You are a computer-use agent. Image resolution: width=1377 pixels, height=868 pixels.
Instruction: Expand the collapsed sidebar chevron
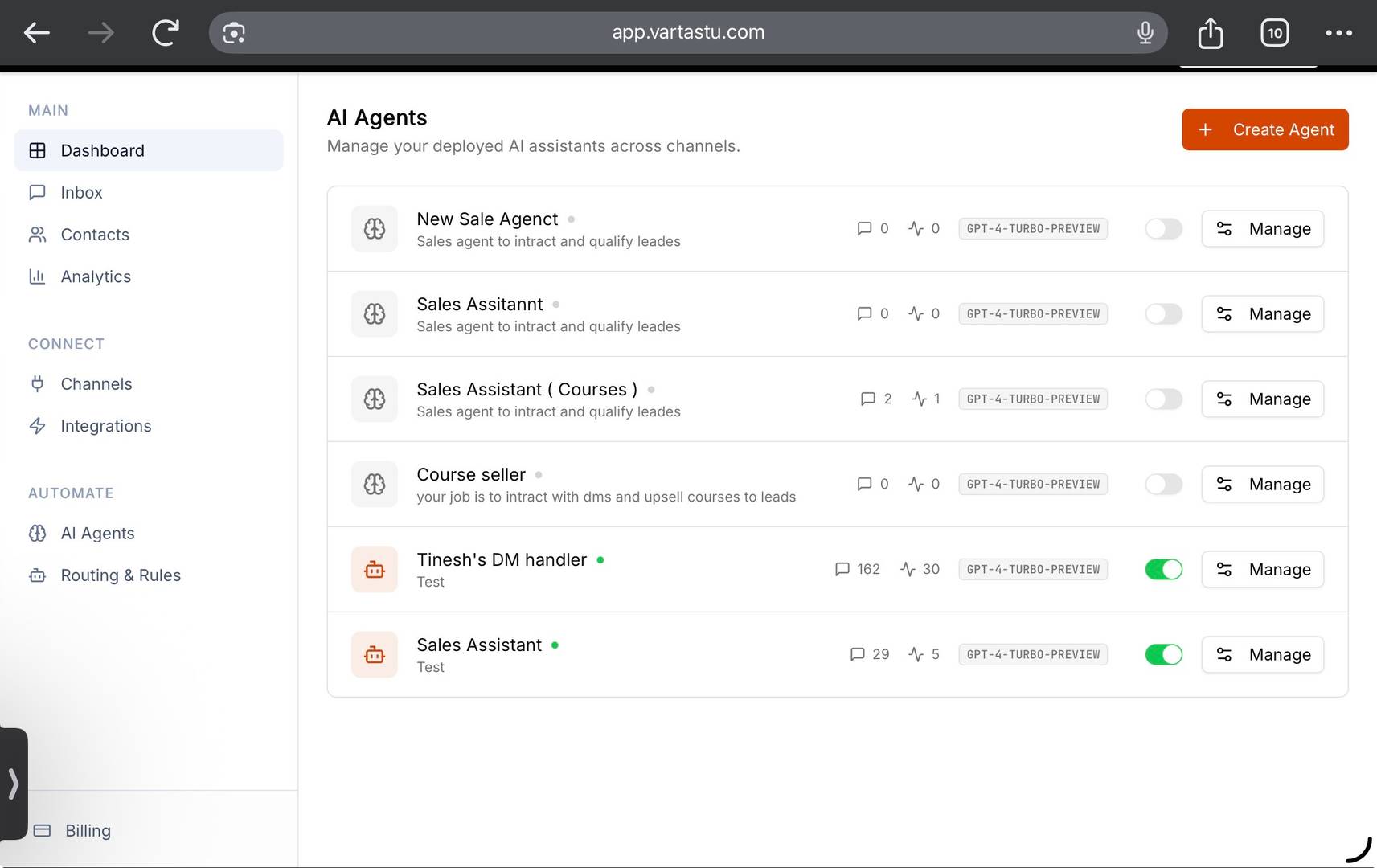(13, 784)
